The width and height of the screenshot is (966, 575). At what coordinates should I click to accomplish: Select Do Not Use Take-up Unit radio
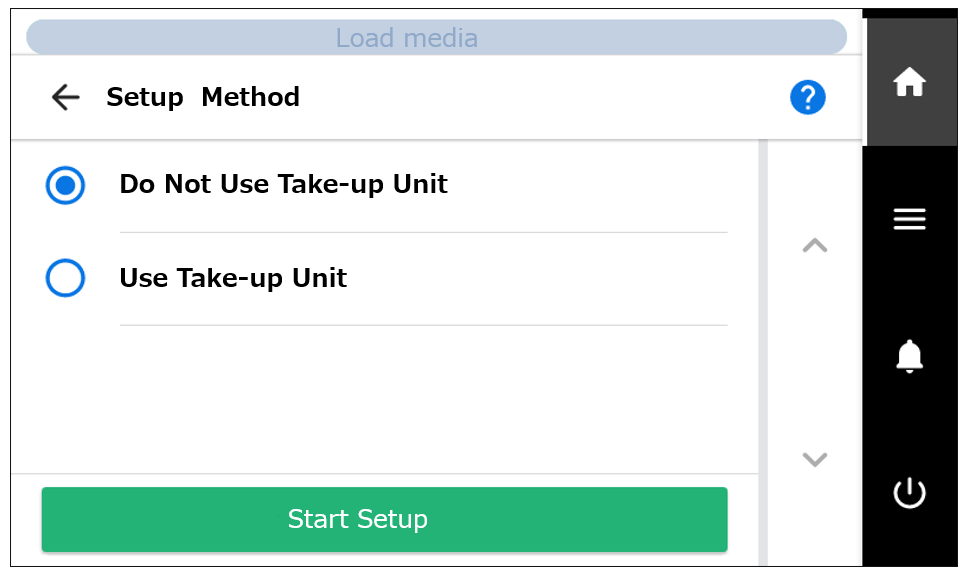(65, 185)
